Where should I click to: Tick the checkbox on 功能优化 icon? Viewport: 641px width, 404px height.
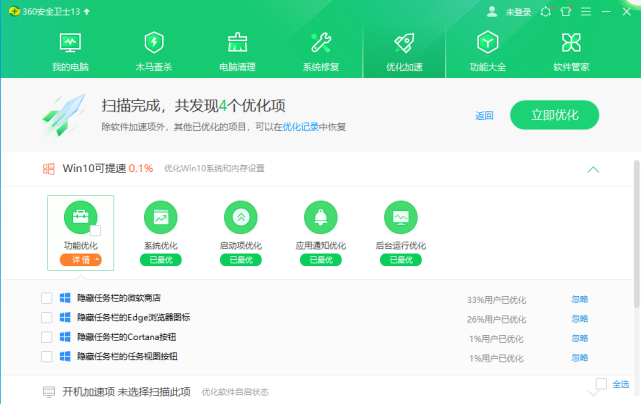point(95,230)
